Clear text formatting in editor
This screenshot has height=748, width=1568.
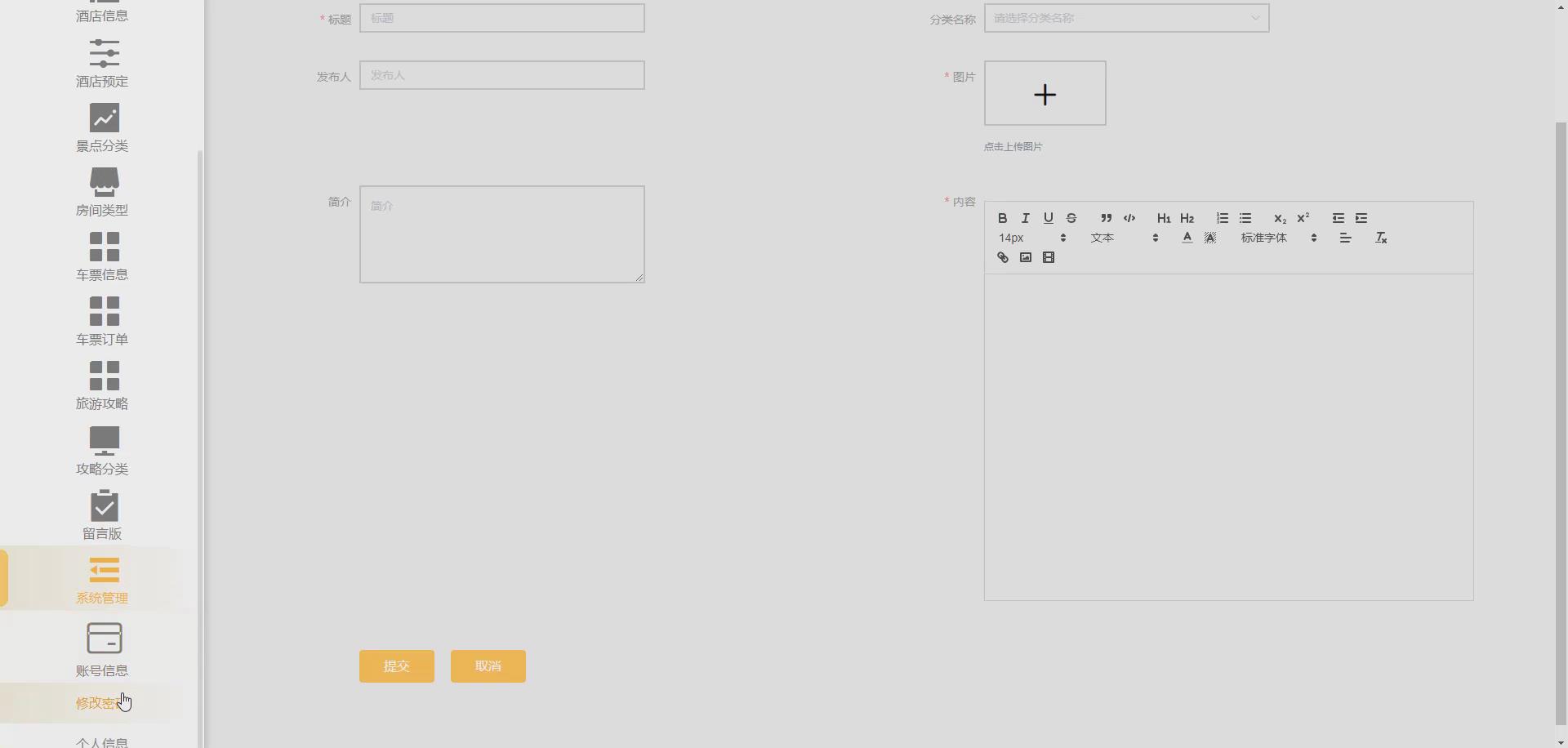pos(1380,238)
